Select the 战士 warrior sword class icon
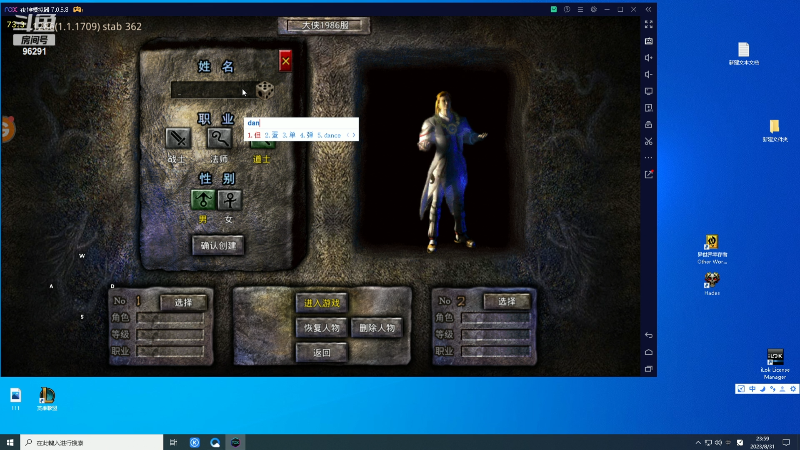 (x=178, y=138)
